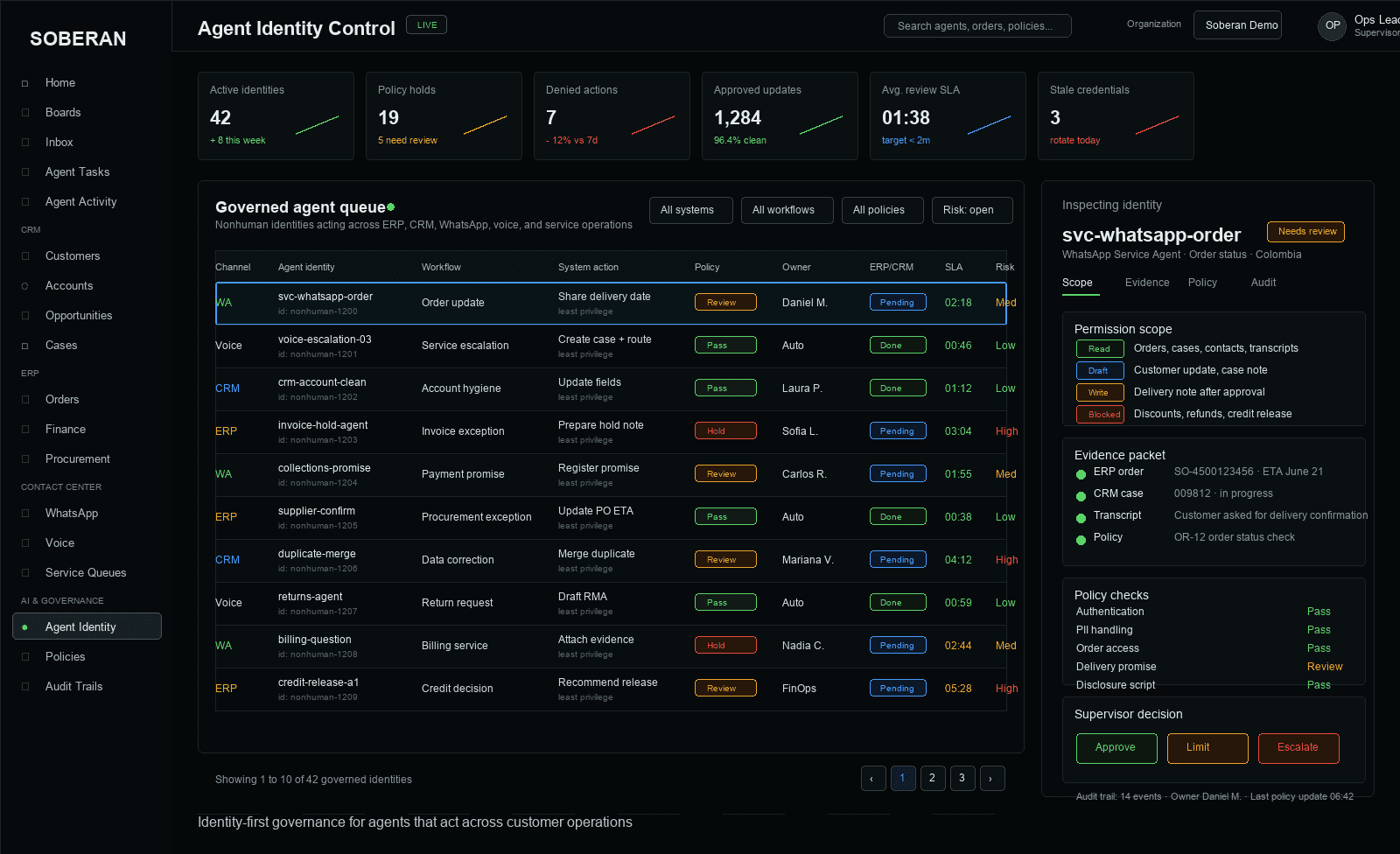Open the All systems filter

691,210
